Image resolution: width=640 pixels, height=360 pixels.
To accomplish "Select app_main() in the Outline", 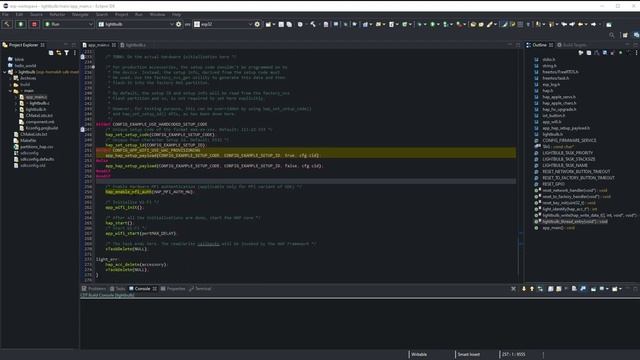I will click(558, 228).
